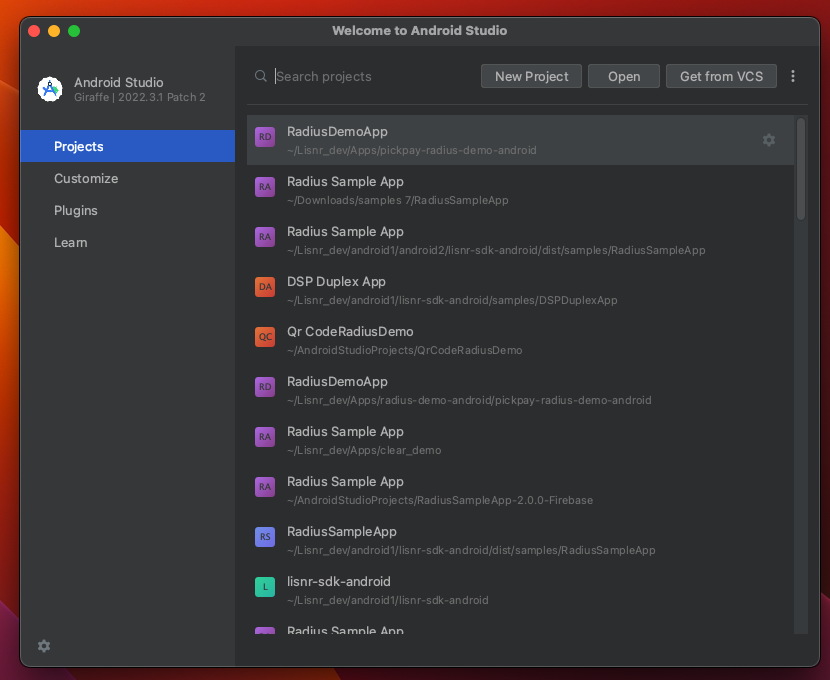Screen dimensions: 830x680
Task: Click the lisnr-sdk-android project icon
Action: pyautogui.click(x=264, y=586)
